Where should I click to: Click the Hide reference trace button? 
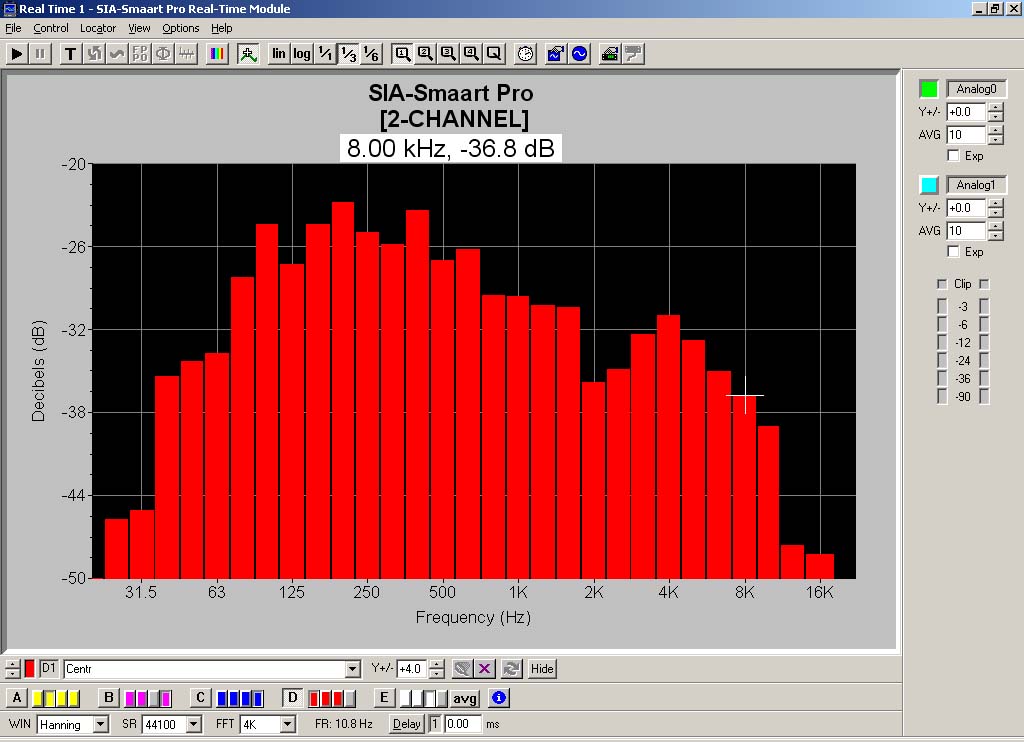pyautogui.click(x=542, y=668)
